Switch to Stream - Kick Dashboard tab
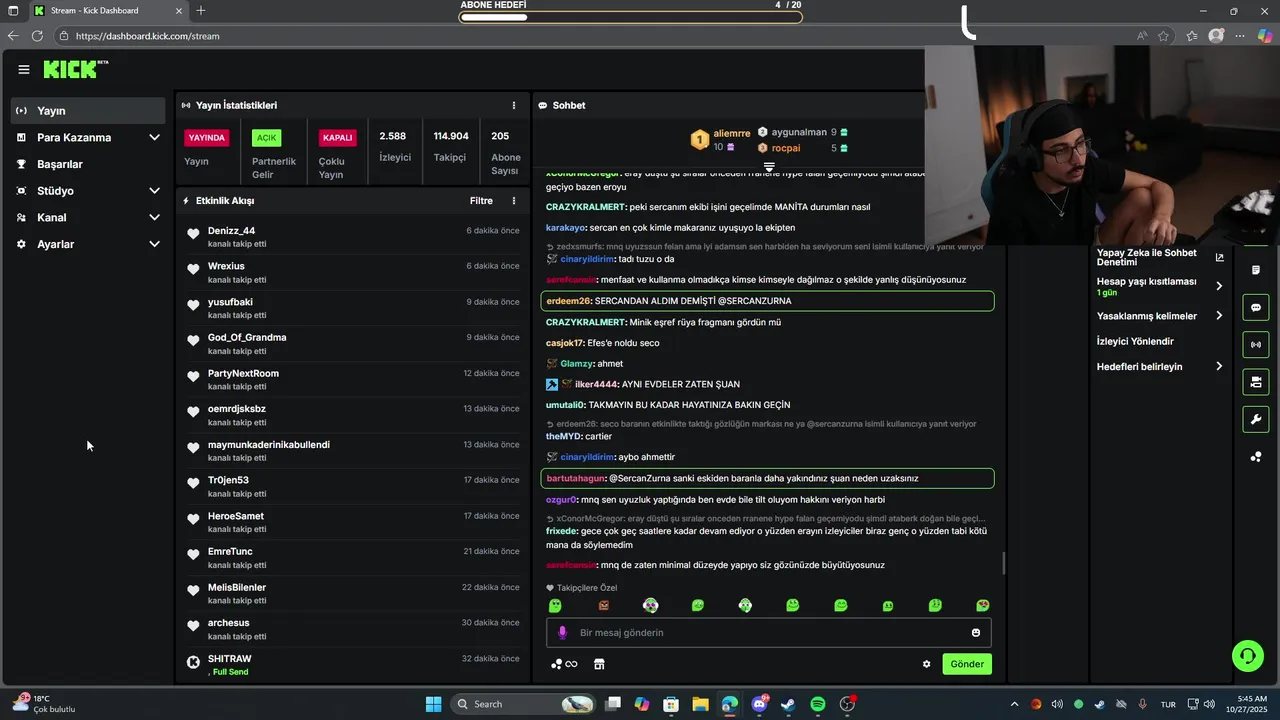1280x720 pixels. 107,10
